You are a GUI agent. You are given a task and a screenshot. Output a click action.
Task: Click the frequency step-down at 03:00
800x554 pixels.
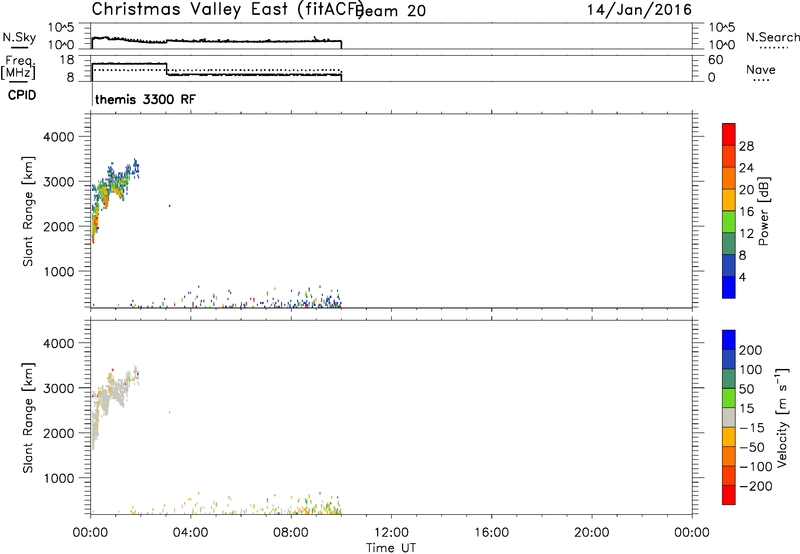(167, 69)
